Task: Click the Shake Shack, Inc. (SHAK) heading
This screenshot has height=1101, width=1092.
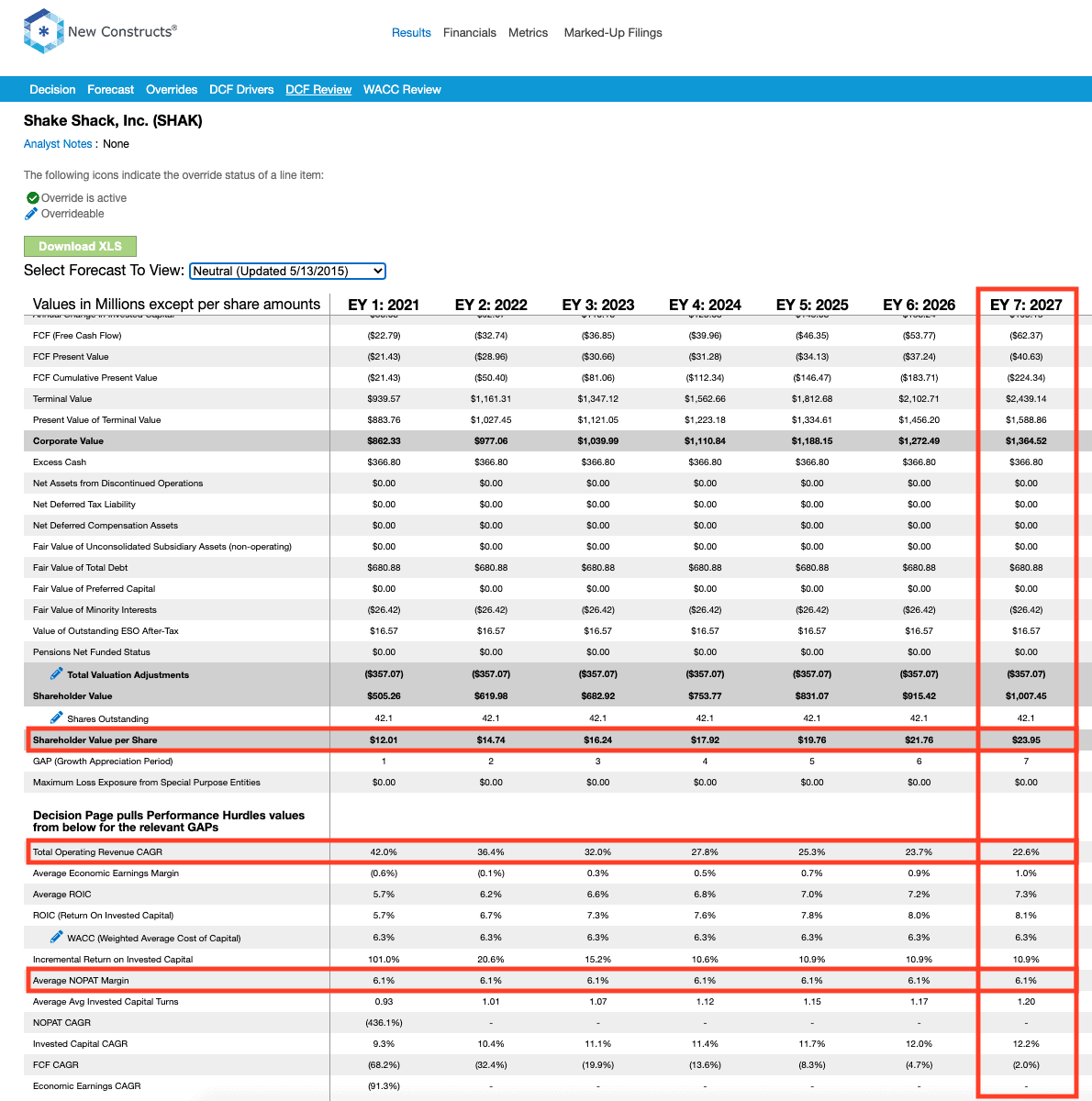Action: click(113, 120)
